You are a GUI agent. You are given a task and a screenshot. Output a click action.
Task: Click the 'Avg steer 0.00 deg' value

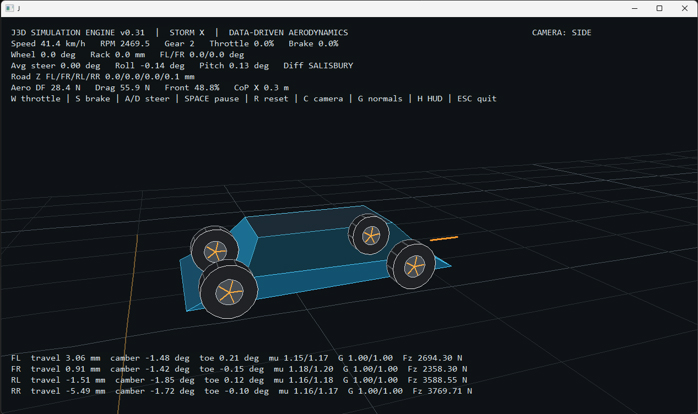(56, 66)
